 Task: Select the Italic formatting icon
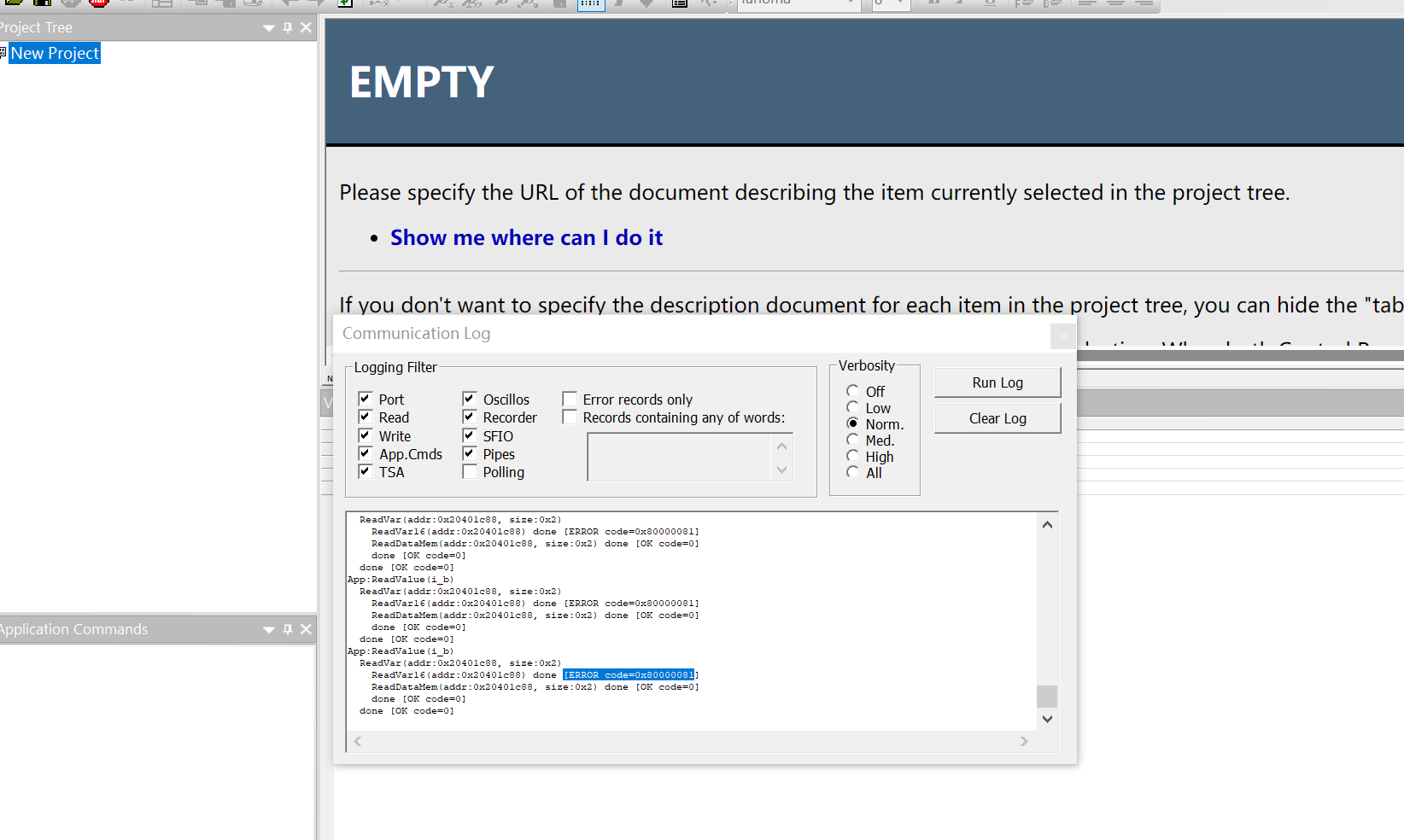tap(960, 4)
